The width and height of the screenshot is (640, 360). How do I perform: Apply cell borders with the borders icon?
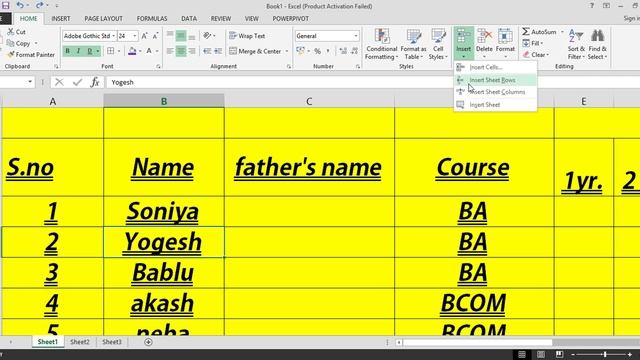tap(111, 51)
